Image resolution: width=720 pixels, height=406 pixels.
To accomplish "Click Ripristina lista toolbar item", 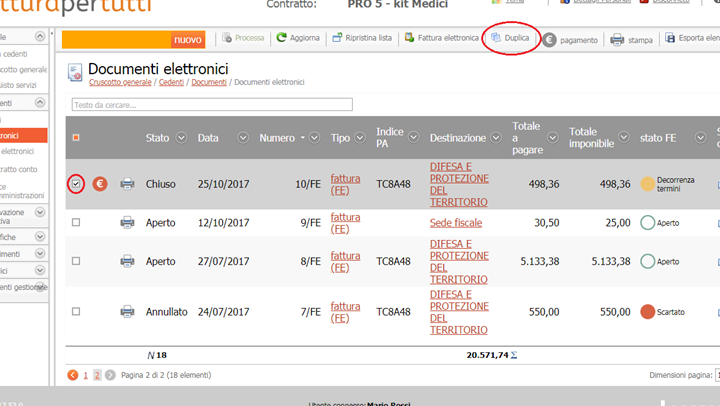I will 362,38.
